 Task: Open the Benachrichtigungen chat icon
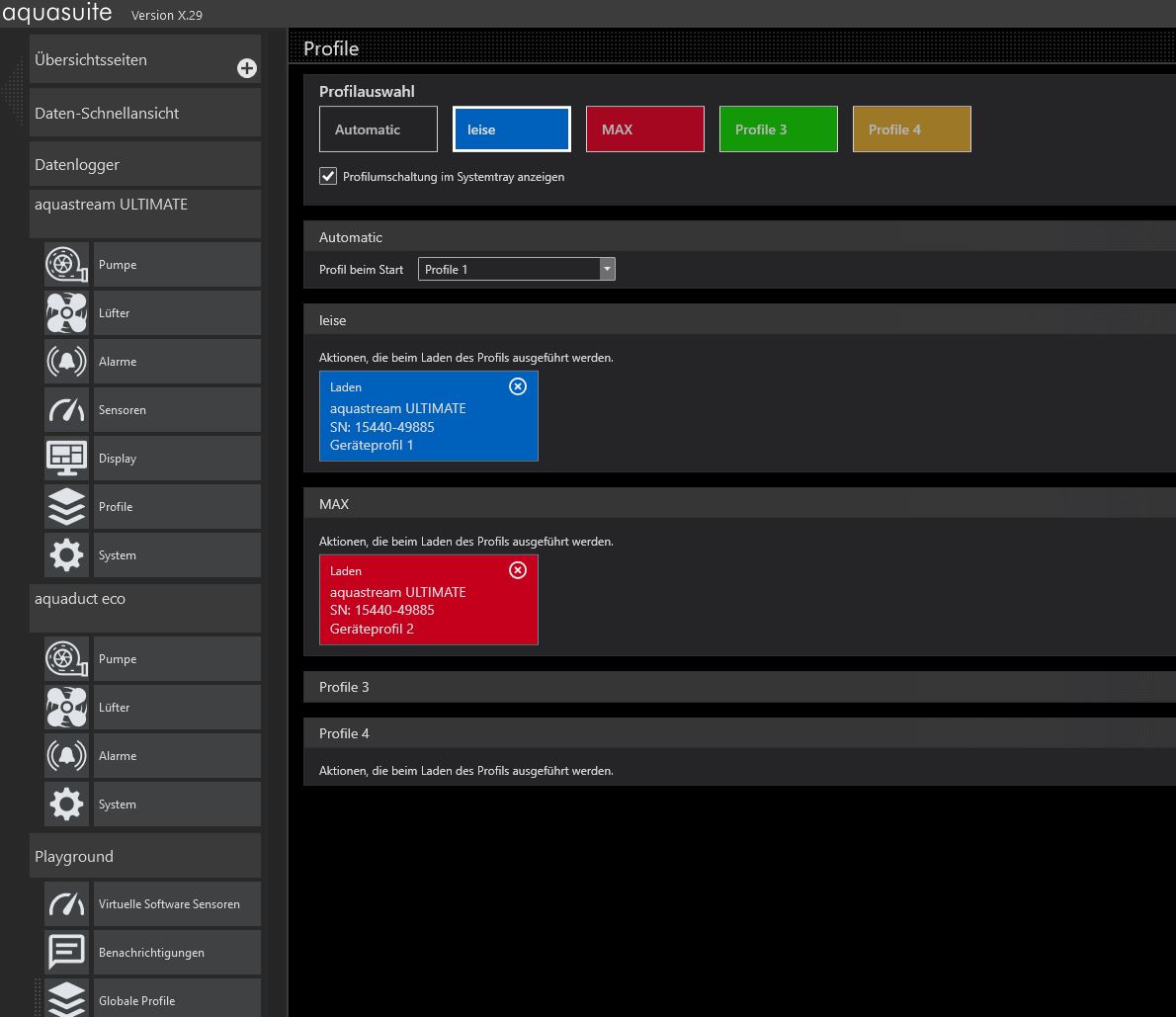(x=66, y=953)
